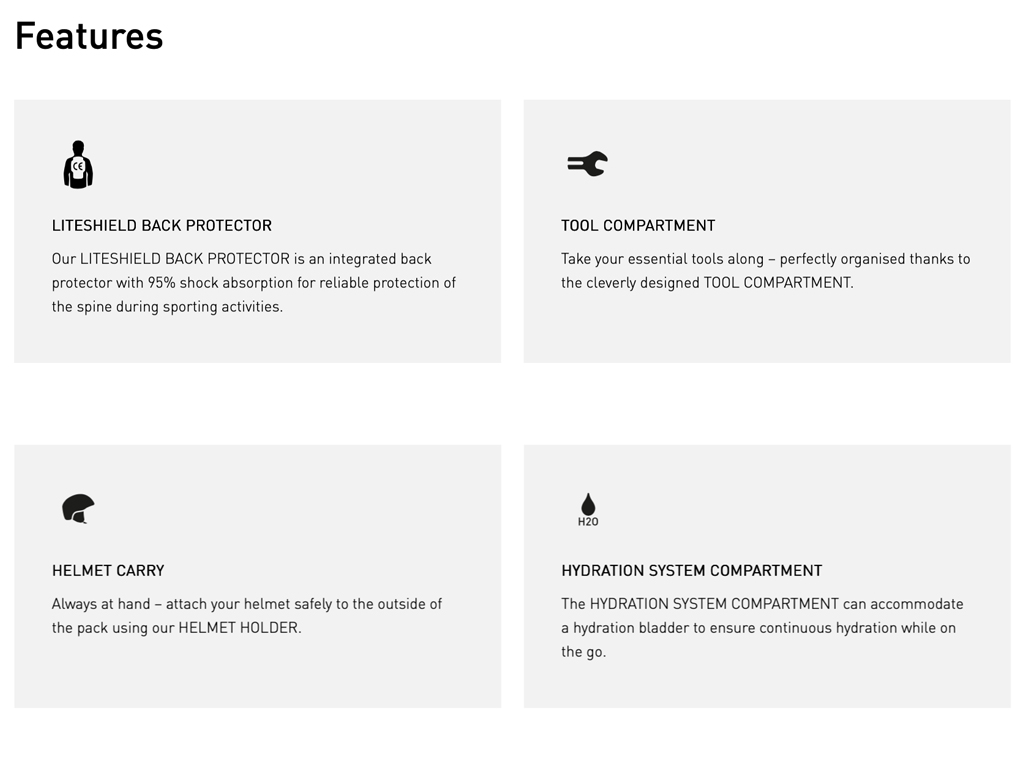Click the Features page heading
Viewport: 1024px width, 768px height.
click(x=89, y=36)
